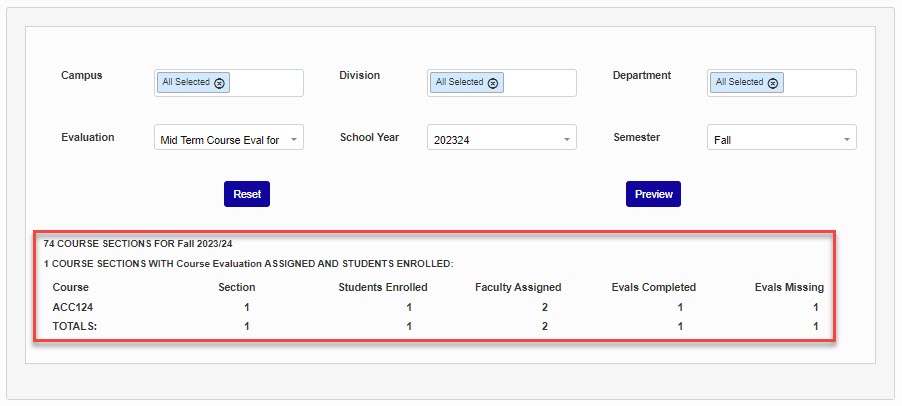Click the Section column header

[237, 287]
